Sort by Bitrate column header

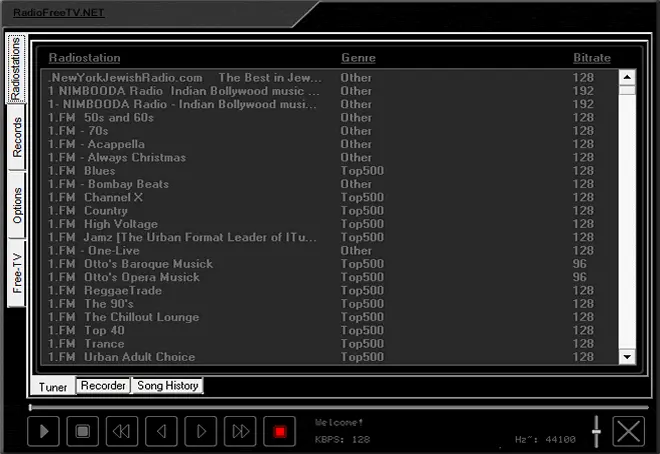tap(592, 58)
